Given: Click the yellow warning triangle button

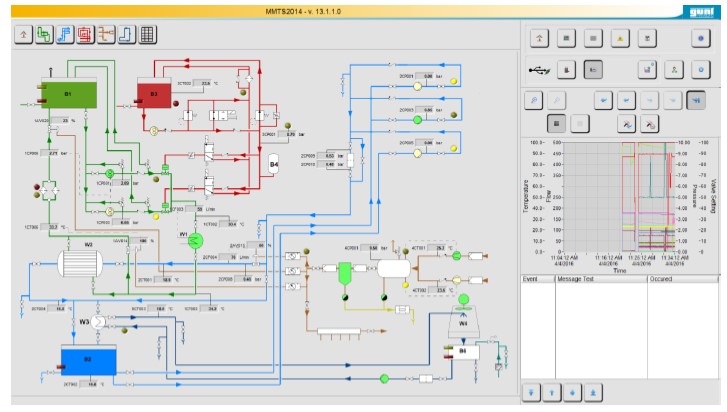Looking at the screenshot, I should click(x=620, y=38).
